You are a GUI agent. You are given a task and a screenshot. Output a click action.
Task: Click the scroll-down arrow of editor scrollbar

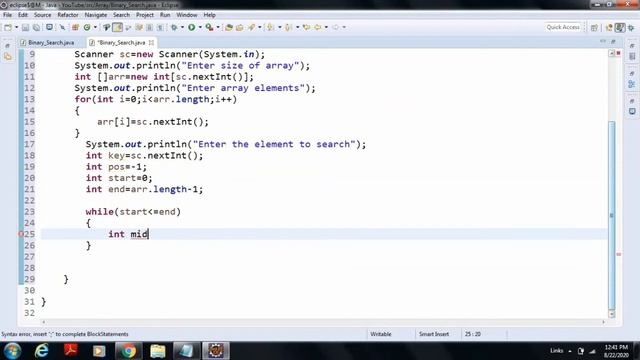[x=611, y=314]
